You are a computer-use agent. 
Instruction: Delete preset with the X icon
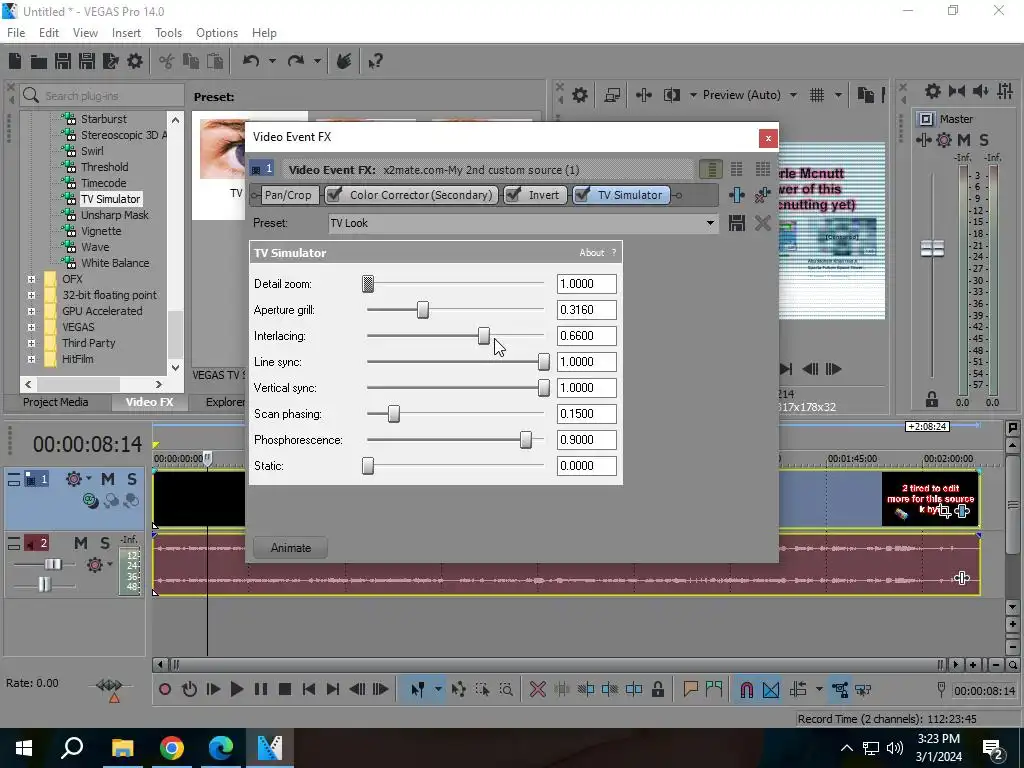(x=762, y=223)
